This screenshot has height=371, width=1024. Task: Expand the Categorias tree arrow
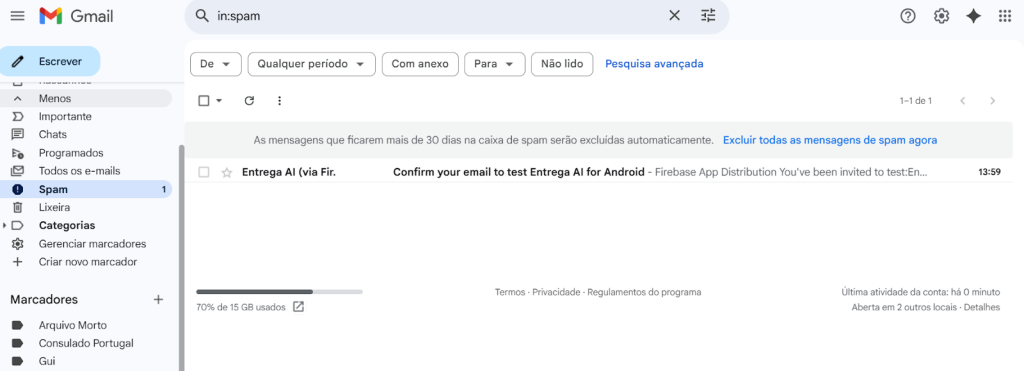tap(5, 225)
